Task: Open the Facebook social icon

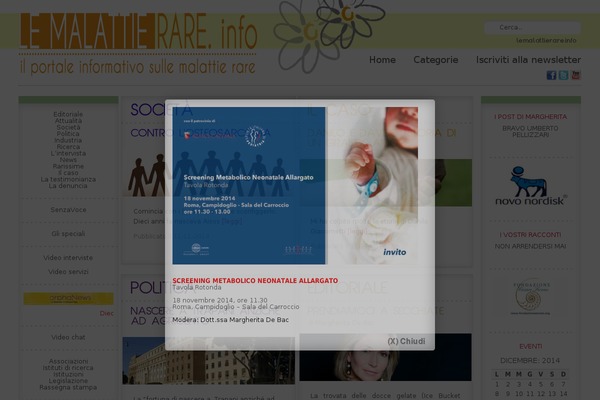Action: pos(551,75)
